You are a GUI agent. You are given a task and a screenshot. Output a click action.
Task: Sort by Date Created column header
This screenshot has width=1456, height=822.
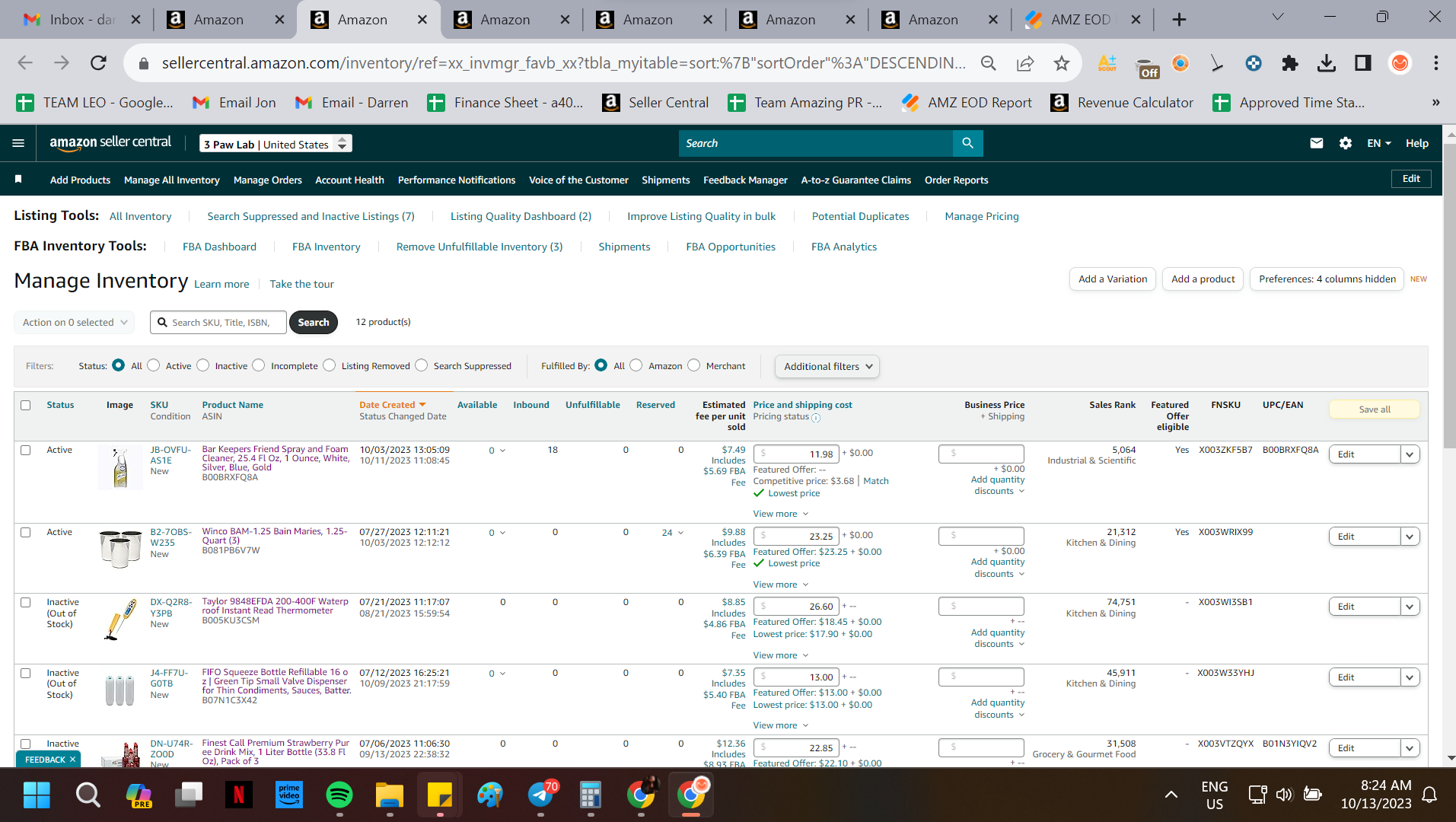point(393,405)
